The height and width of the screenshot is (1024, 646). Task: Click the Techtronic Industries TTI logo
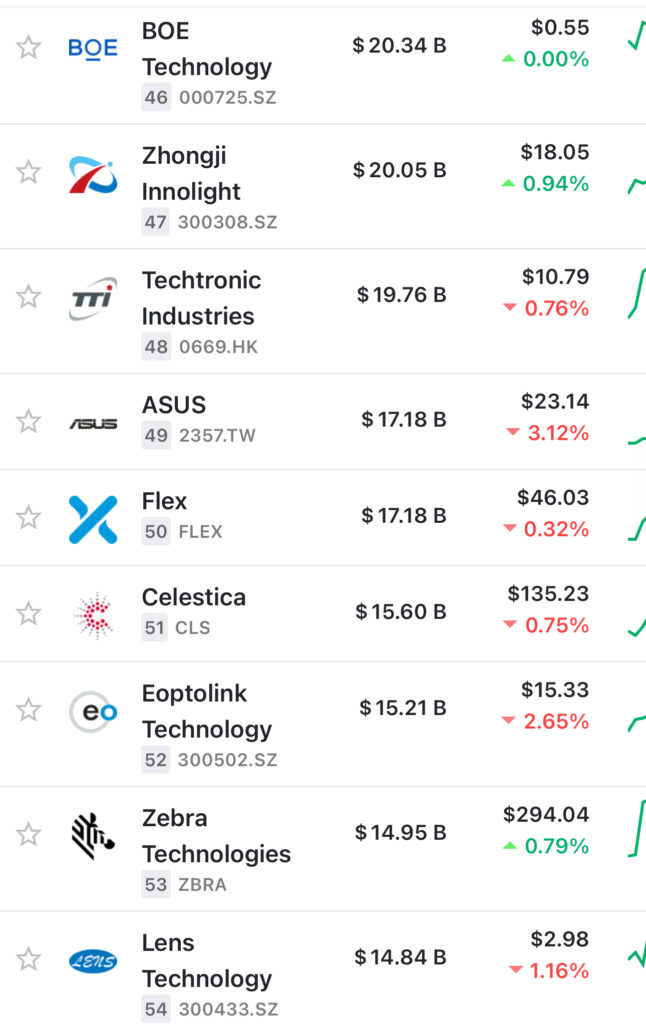coord(93,298)
